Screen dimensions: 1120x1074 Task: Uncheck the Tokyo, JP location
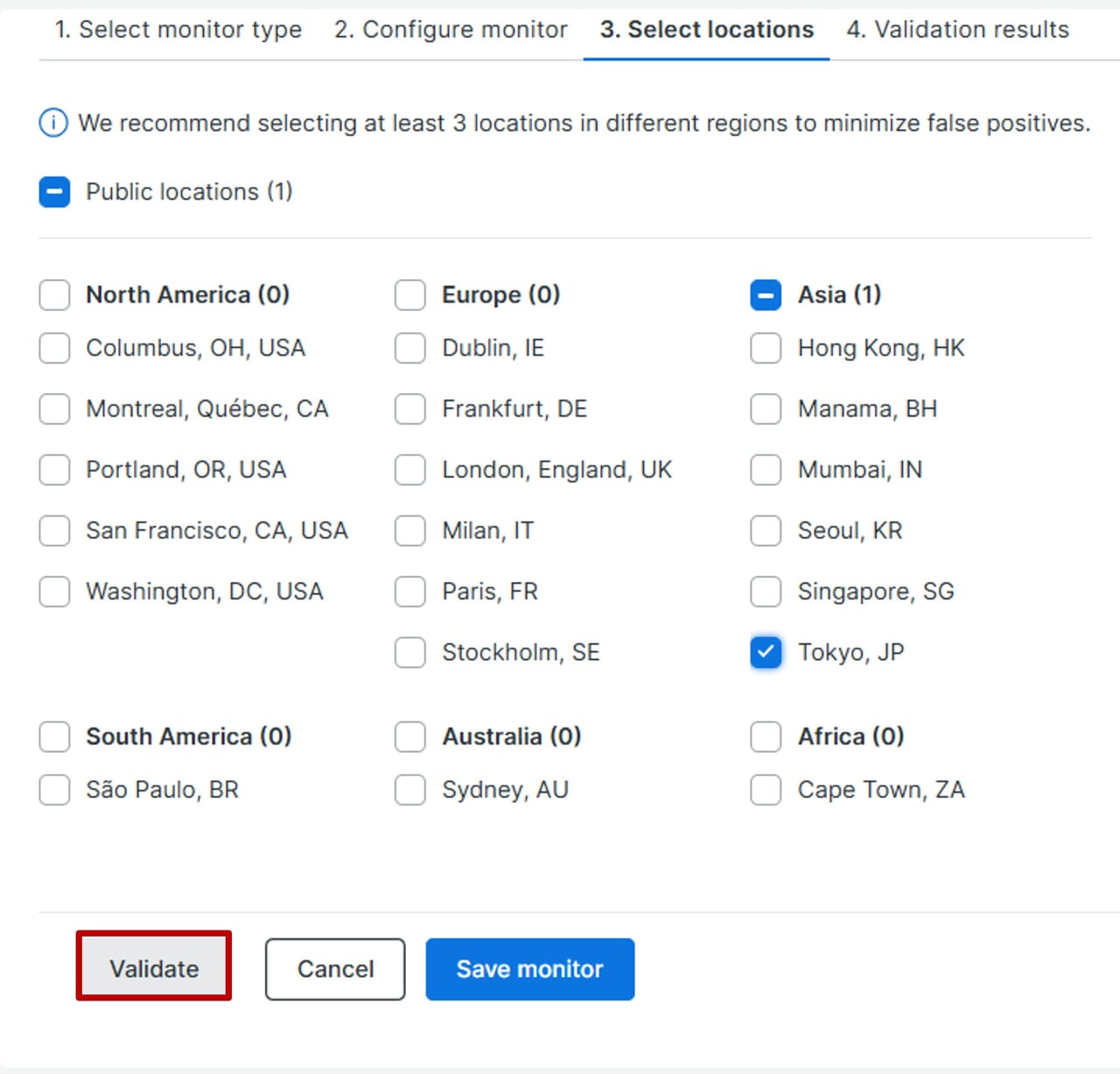[766, 652]
